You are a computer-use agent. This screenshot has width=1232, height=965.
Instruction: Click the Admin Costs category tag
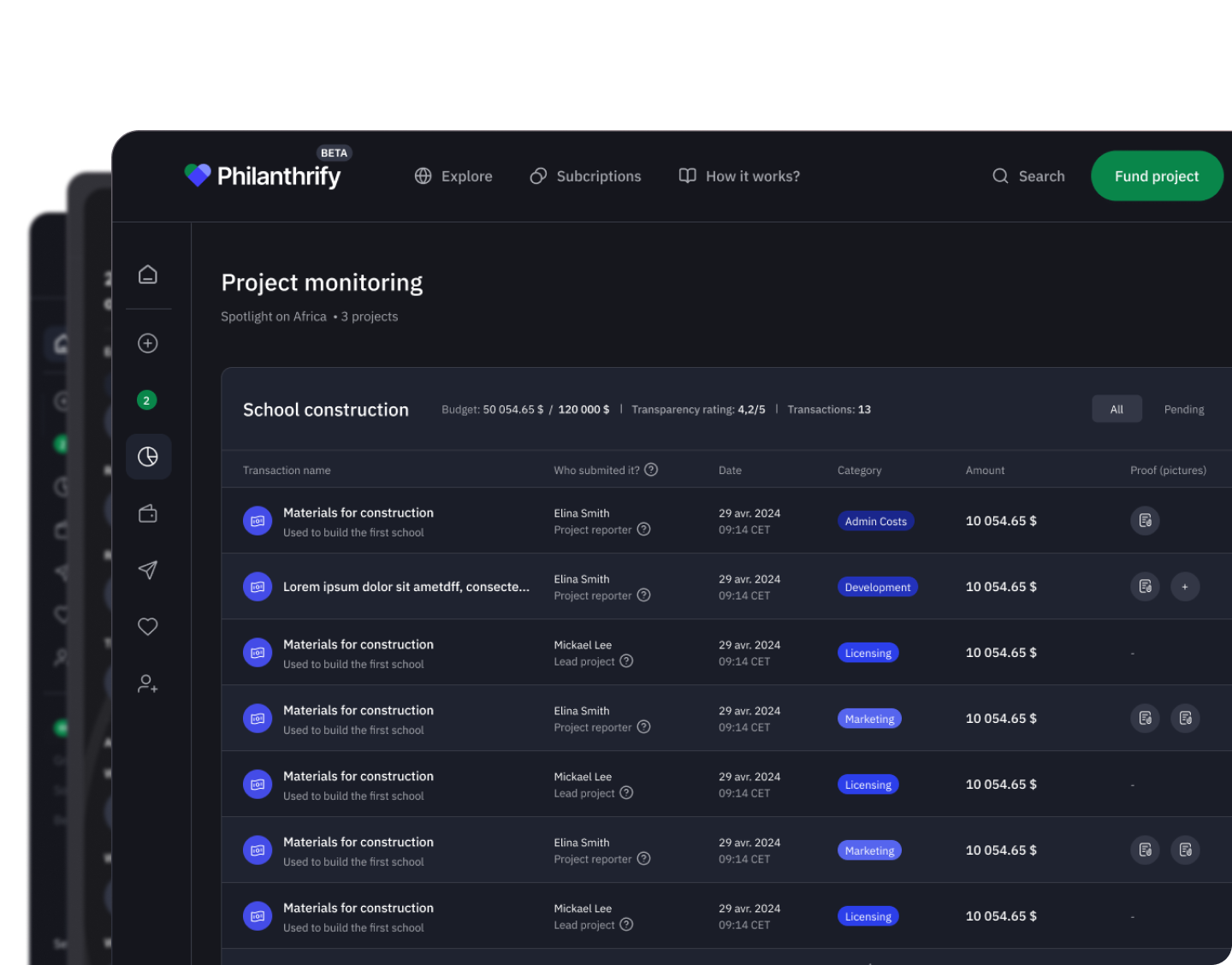[x=875, y=521]
